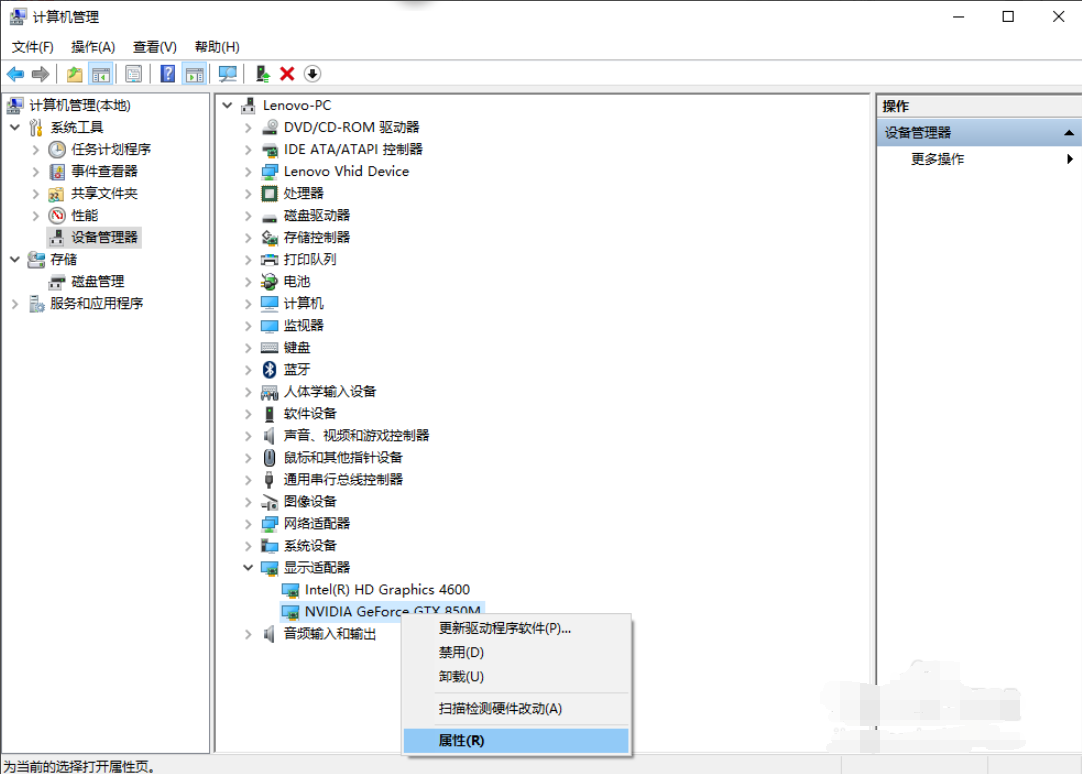1082x774 pixels.
Task: Choose 卸载(U) in context menu
Action: (x=516, y=677)
